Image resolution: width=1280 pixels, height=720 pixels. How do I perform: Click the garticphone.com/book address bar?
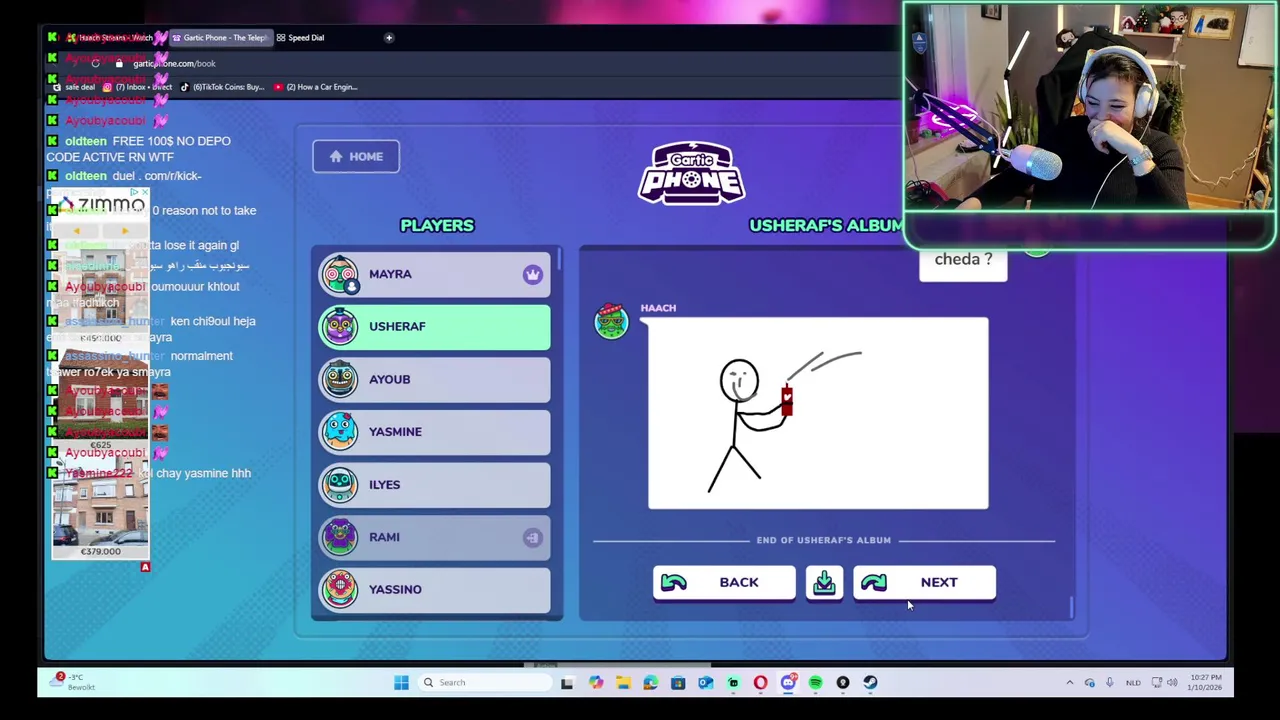174,63
